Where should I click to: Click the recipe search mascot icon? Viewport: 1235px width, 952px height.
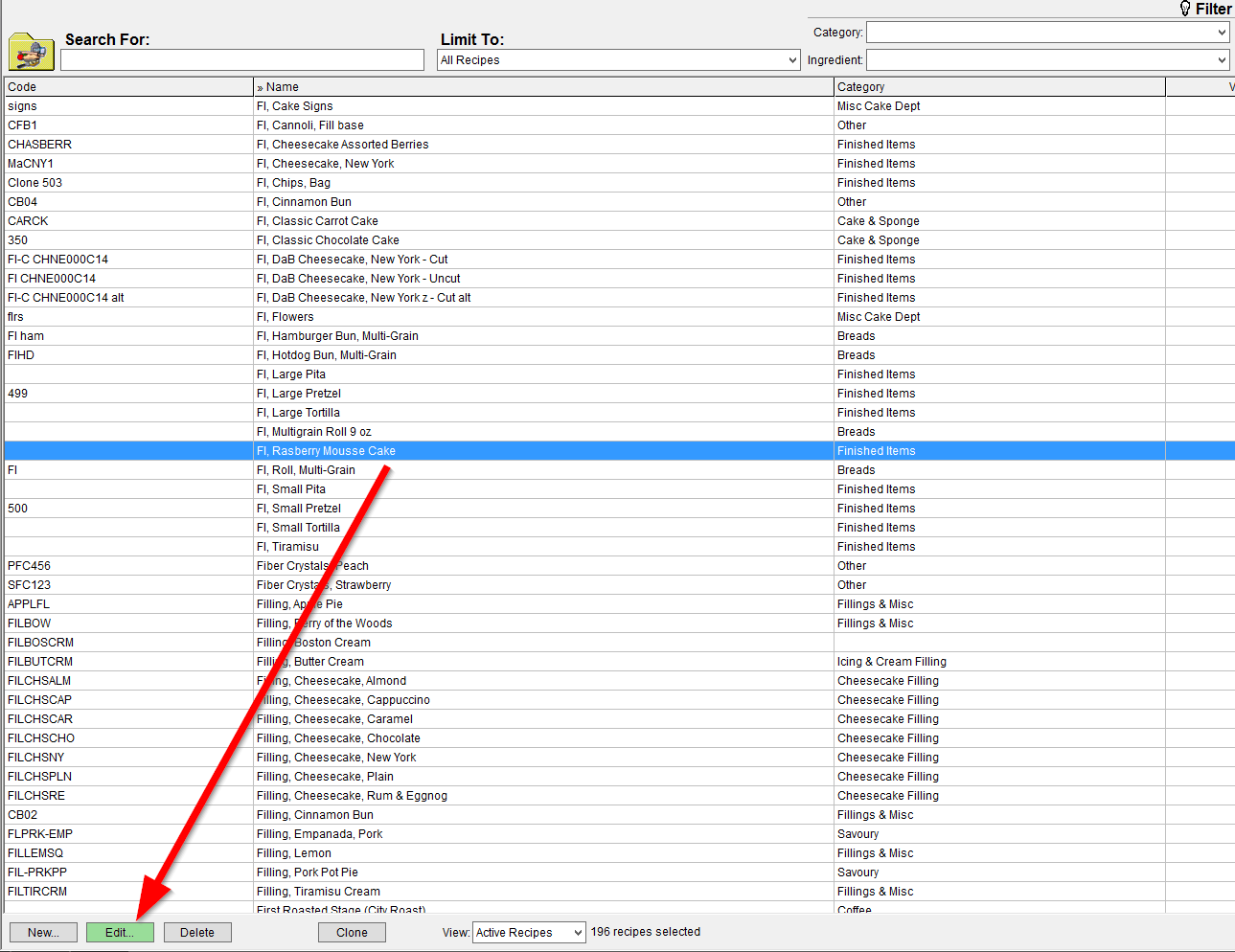pyautogui.click(x=31, y=52)
